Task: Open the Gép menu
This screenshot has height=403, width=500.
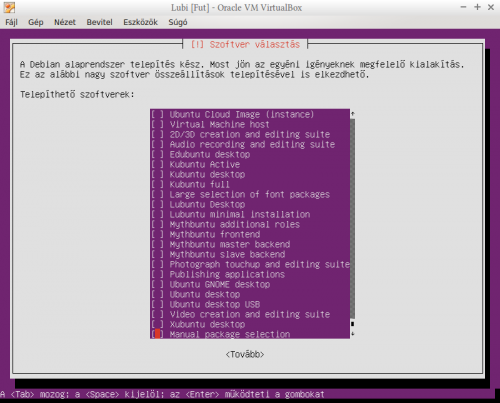Action: click(36, 22)
